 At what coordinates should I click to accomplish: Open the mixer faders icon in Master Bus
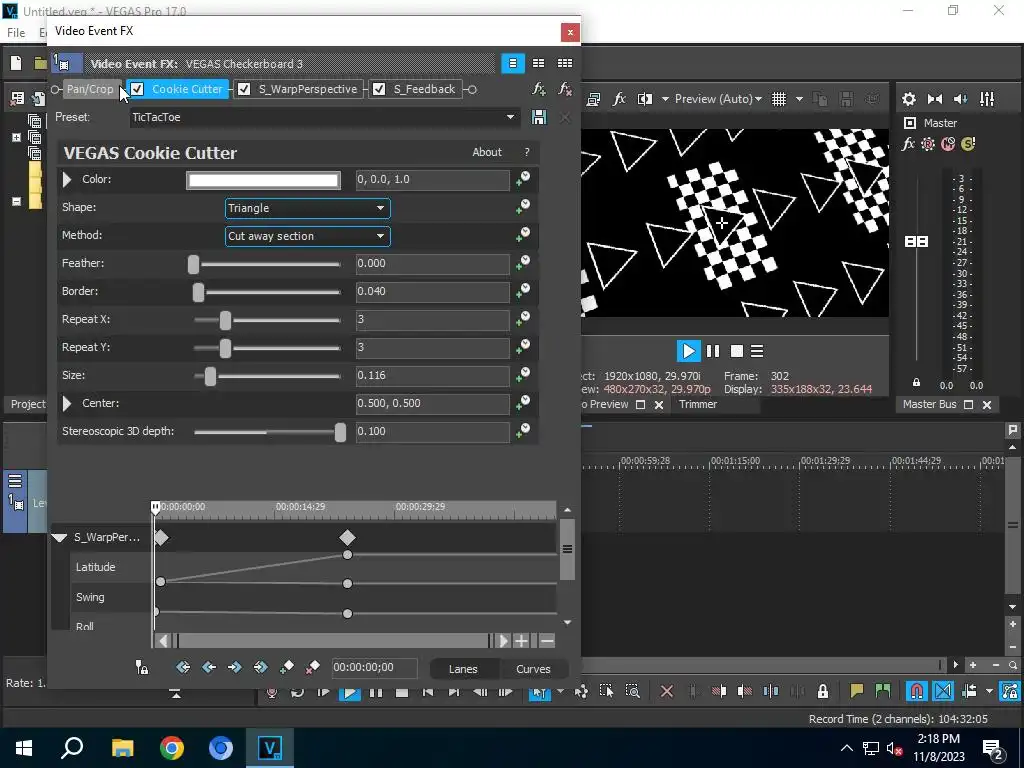pos(987,99)
